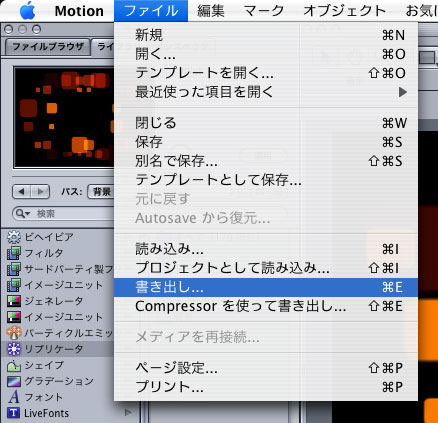Select the フィルタ category icon
The width and height of the screenshot is (438, 423).
pyautogui.click(x=14, y=253)
